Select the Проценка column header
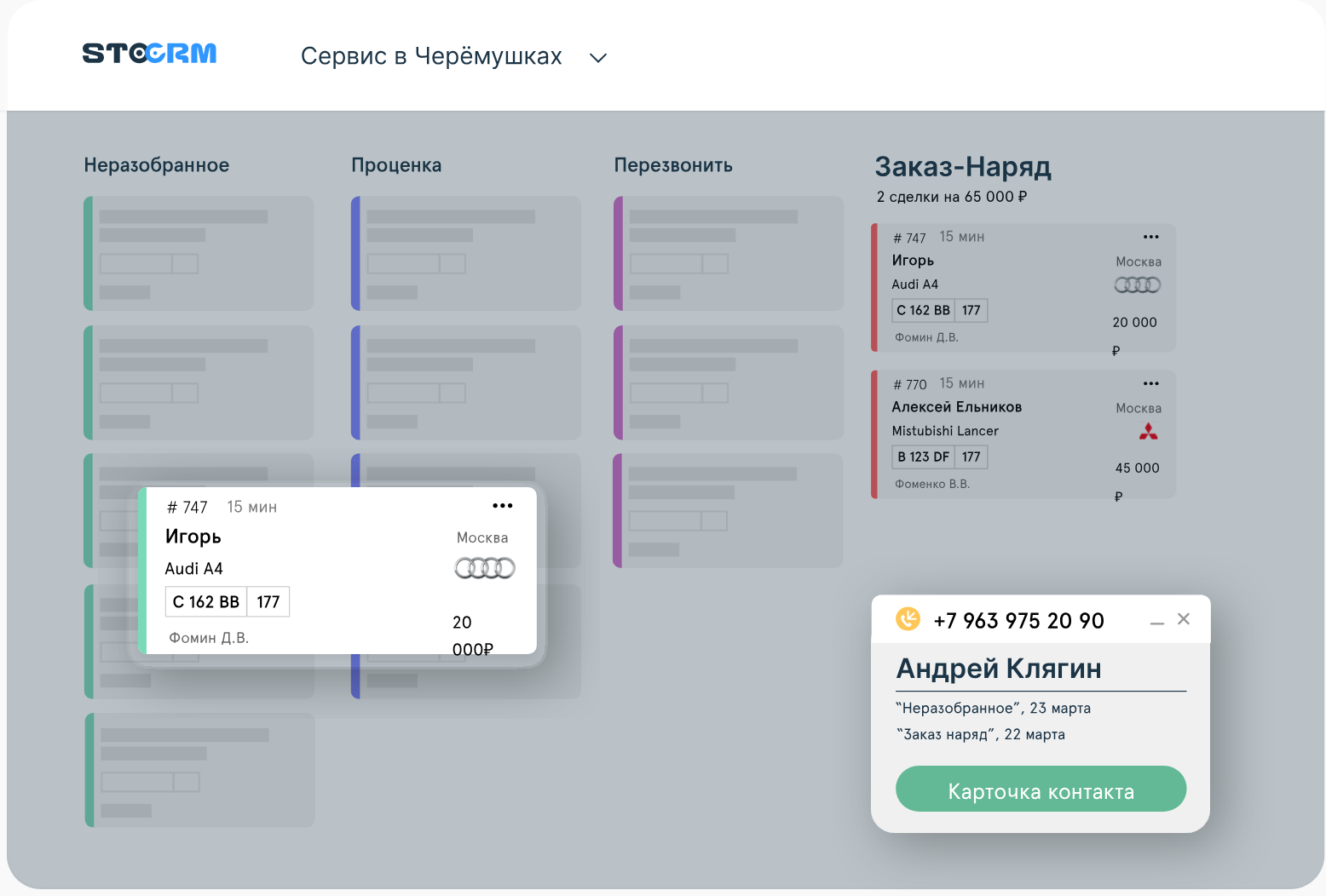This screenshot has height=896, width=1326. [x=396, y=165]
